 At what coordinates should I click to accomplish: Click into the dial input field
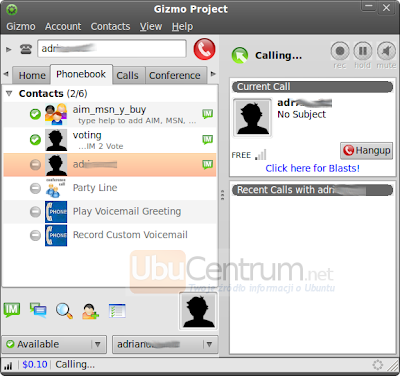point(112,49)
